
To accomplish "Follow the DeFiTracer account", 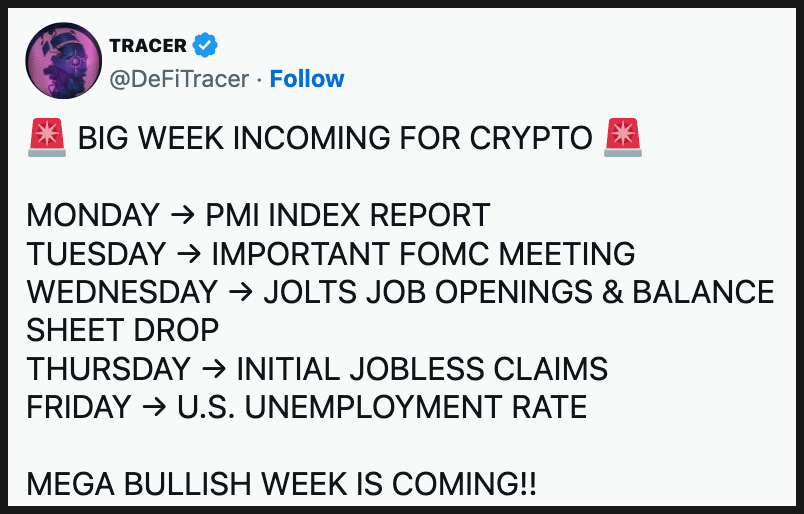I will [x=307, y=79].
